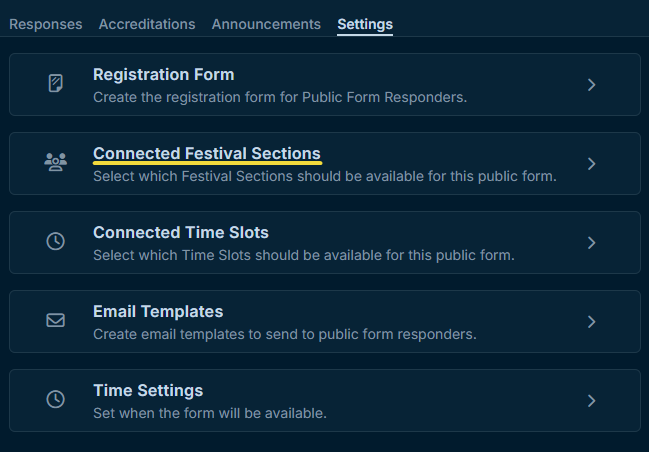Viewport: 649px width, 452px height.
Task: Click the Connected Festival Sections people icon
Action: pyautogui.click(x=56, y=163)
